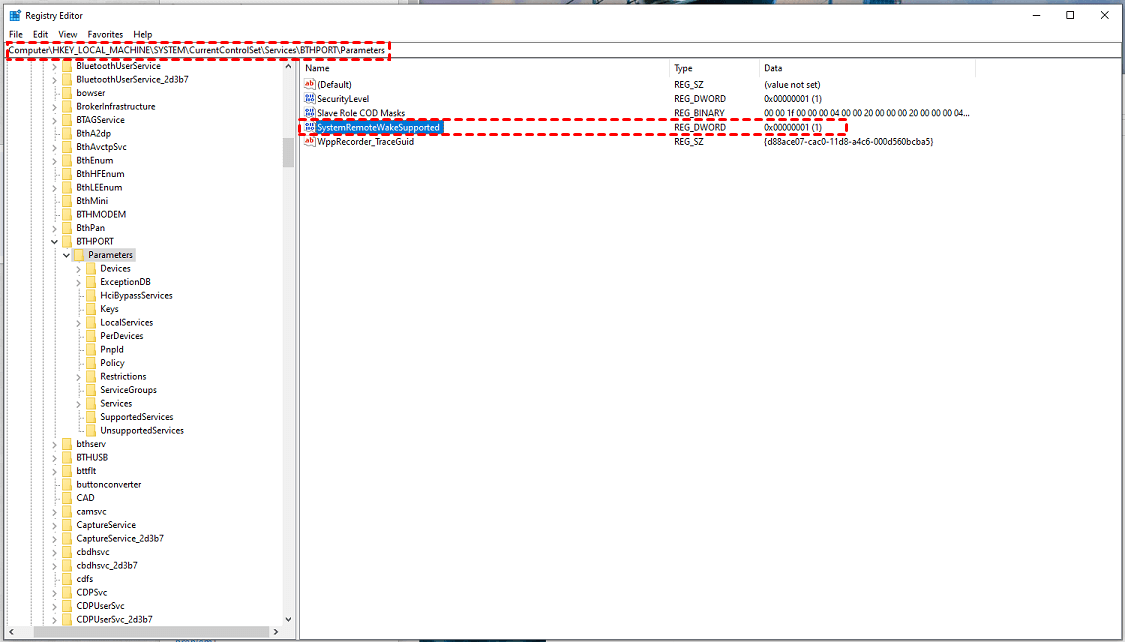This screenshot has height=642, width=1125.
Task: Select the (Default) string value icon
Action: click(x=309, y=85)
